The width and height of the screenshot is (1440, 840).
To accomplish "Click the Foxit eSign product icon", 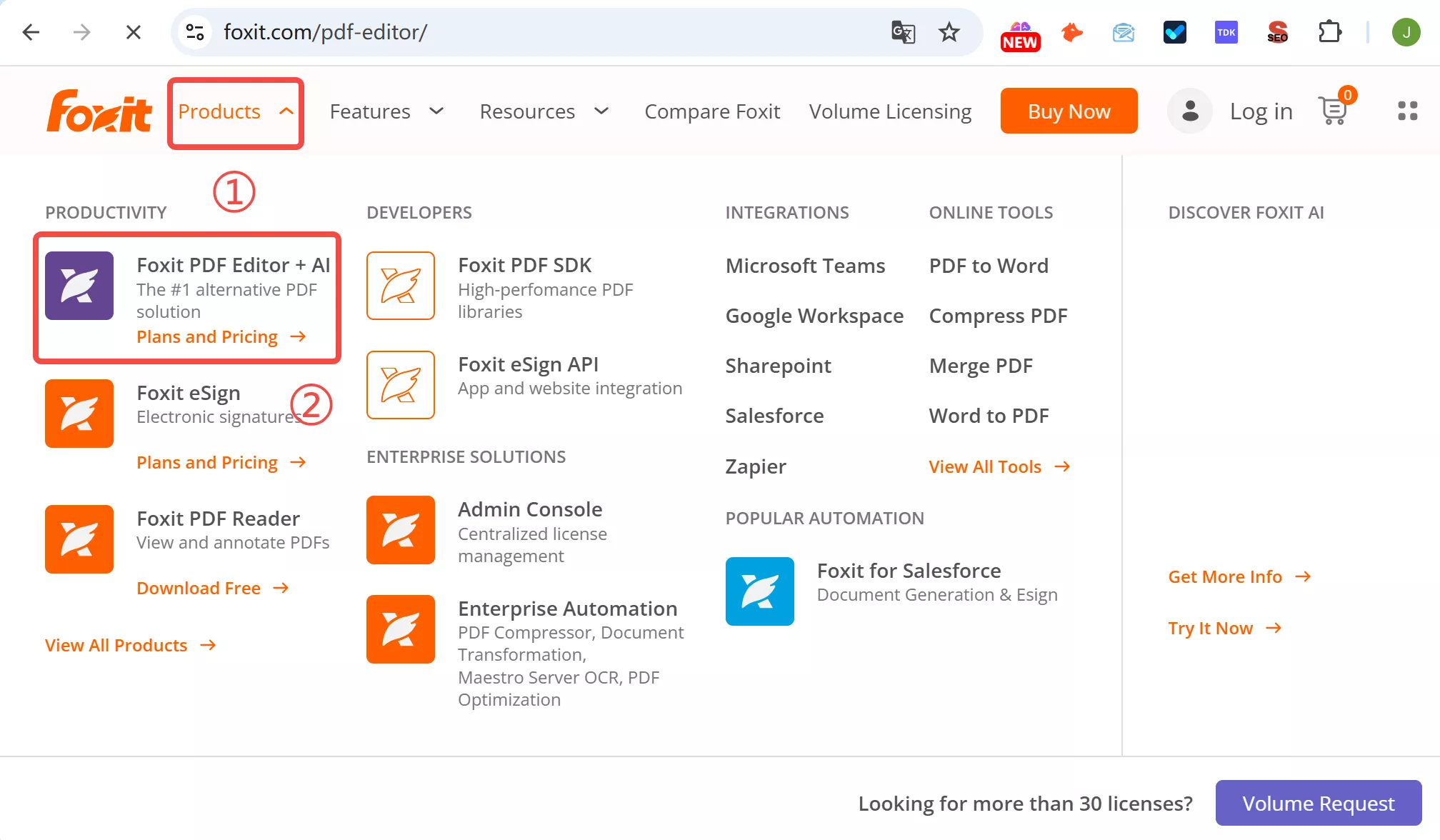I will point(79,413).
